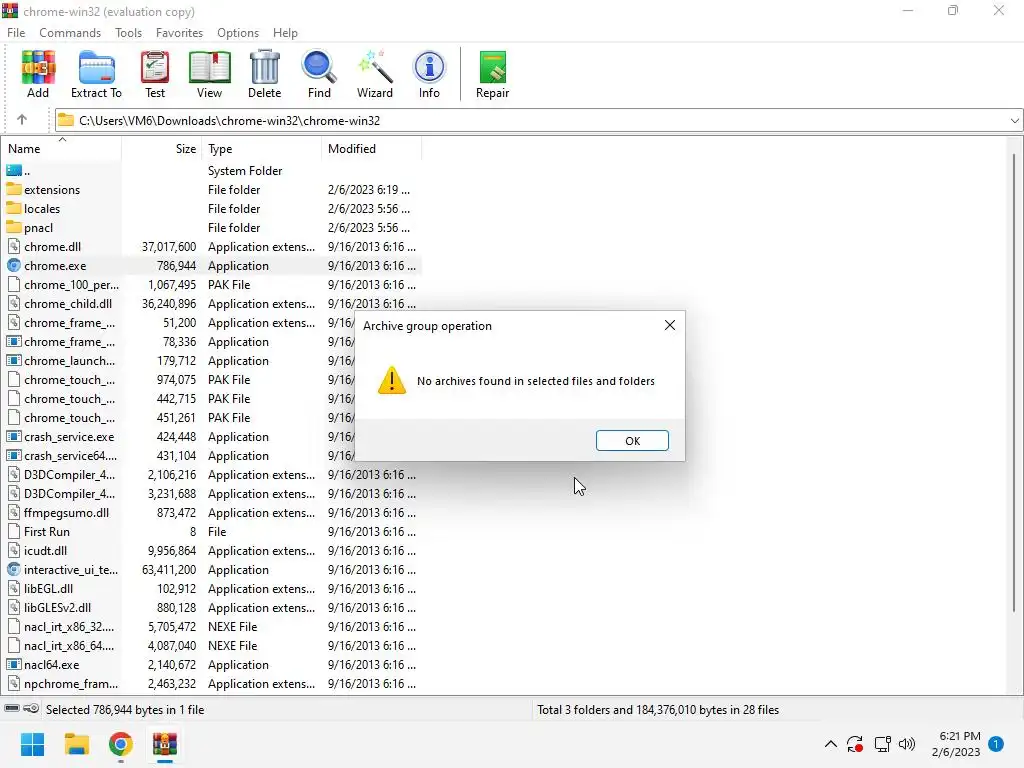Open the Favorites menu

[x=180, y=33]
